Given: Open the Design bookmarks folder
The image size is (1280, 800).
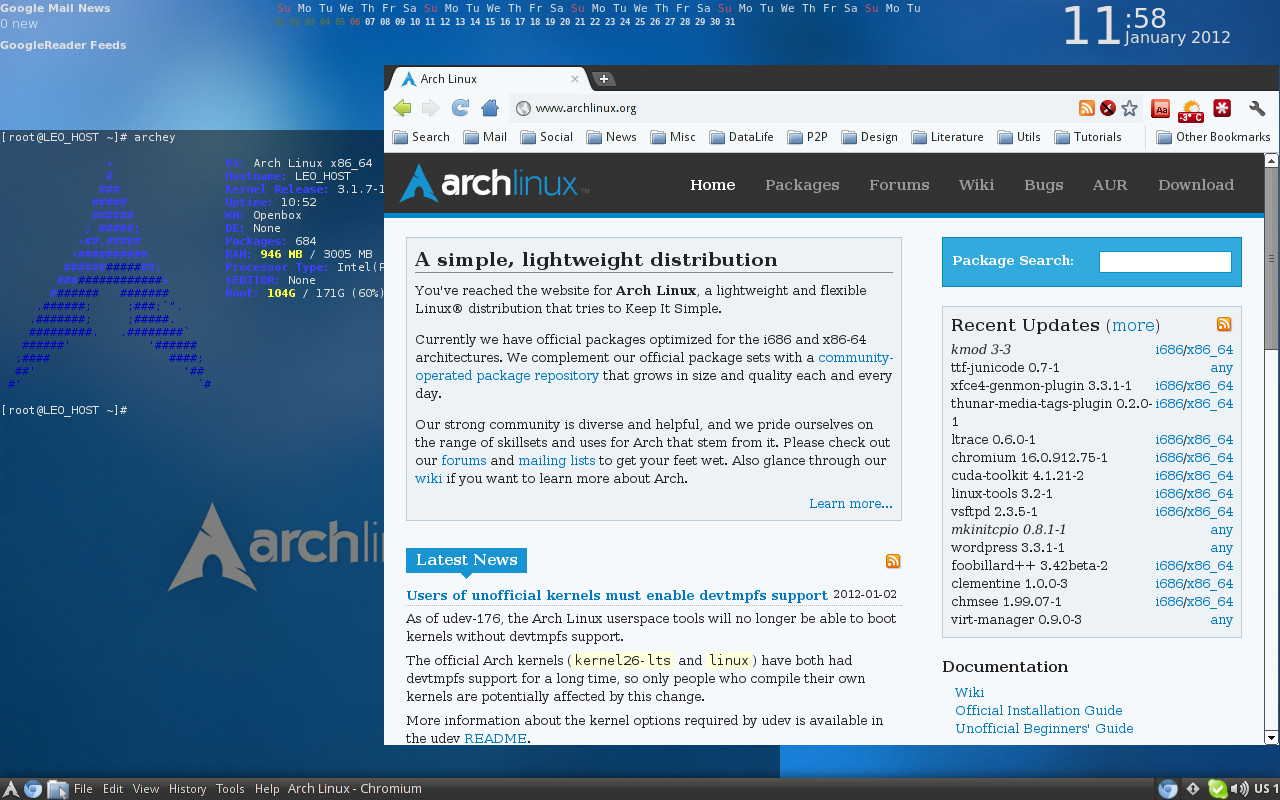Looking at the screenshot, I should coord(869,137).
